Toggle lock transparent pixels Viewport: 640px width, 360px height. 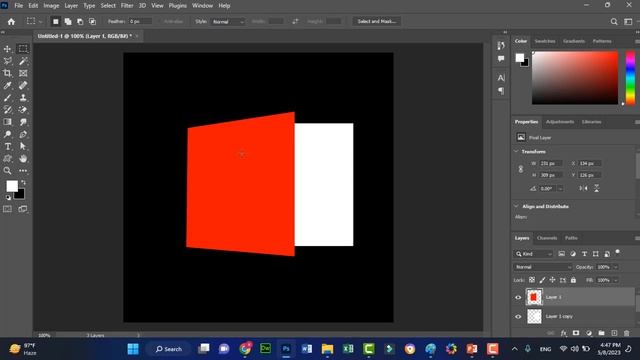(x=532, y=280)
